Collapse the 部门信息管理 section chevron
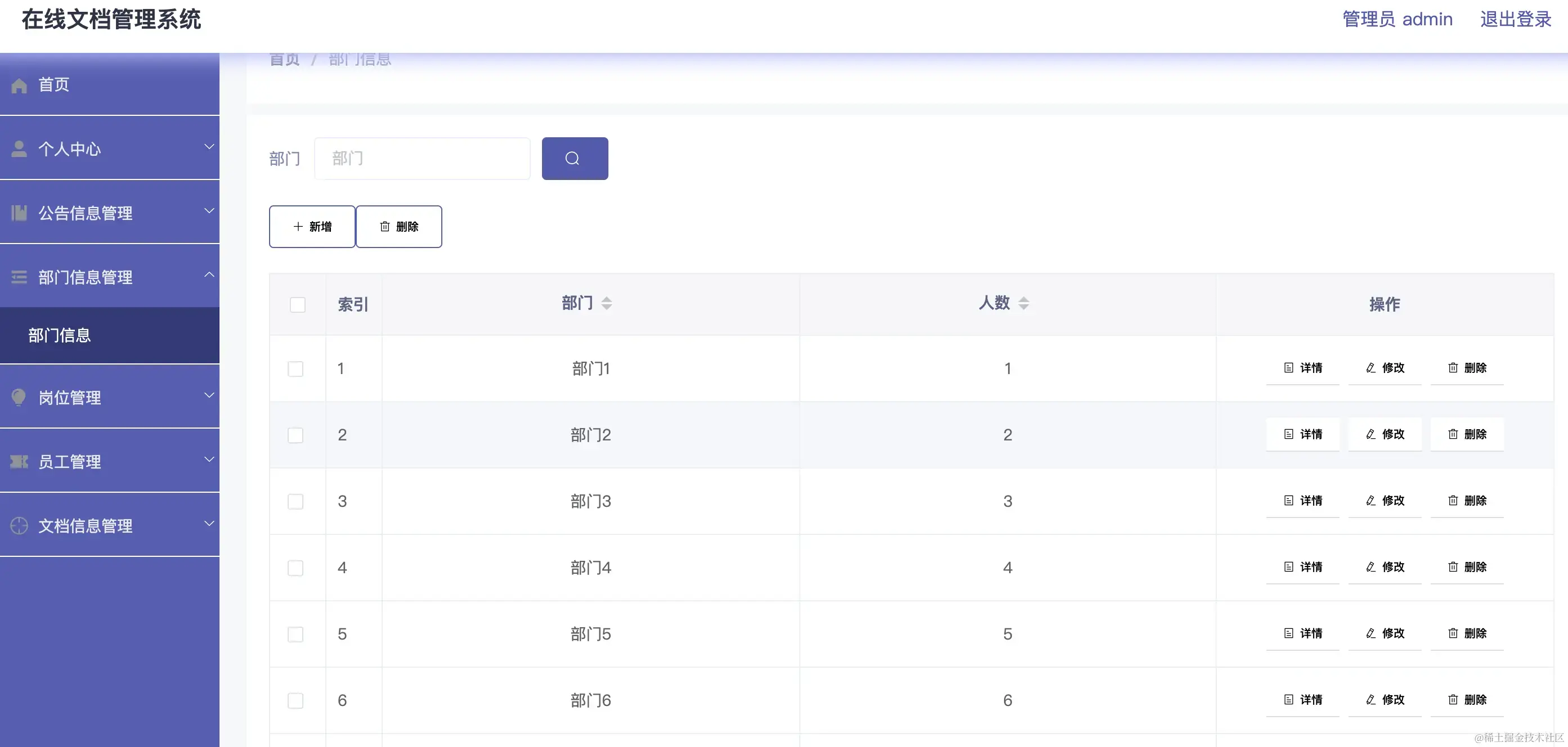This screenshot has height=747, width=1568. click(209, 276)
